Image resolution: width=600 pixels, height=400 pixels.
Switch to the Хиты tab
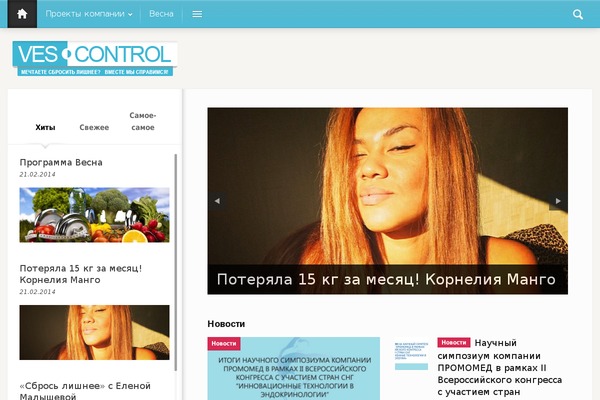(x=45, y=127)
